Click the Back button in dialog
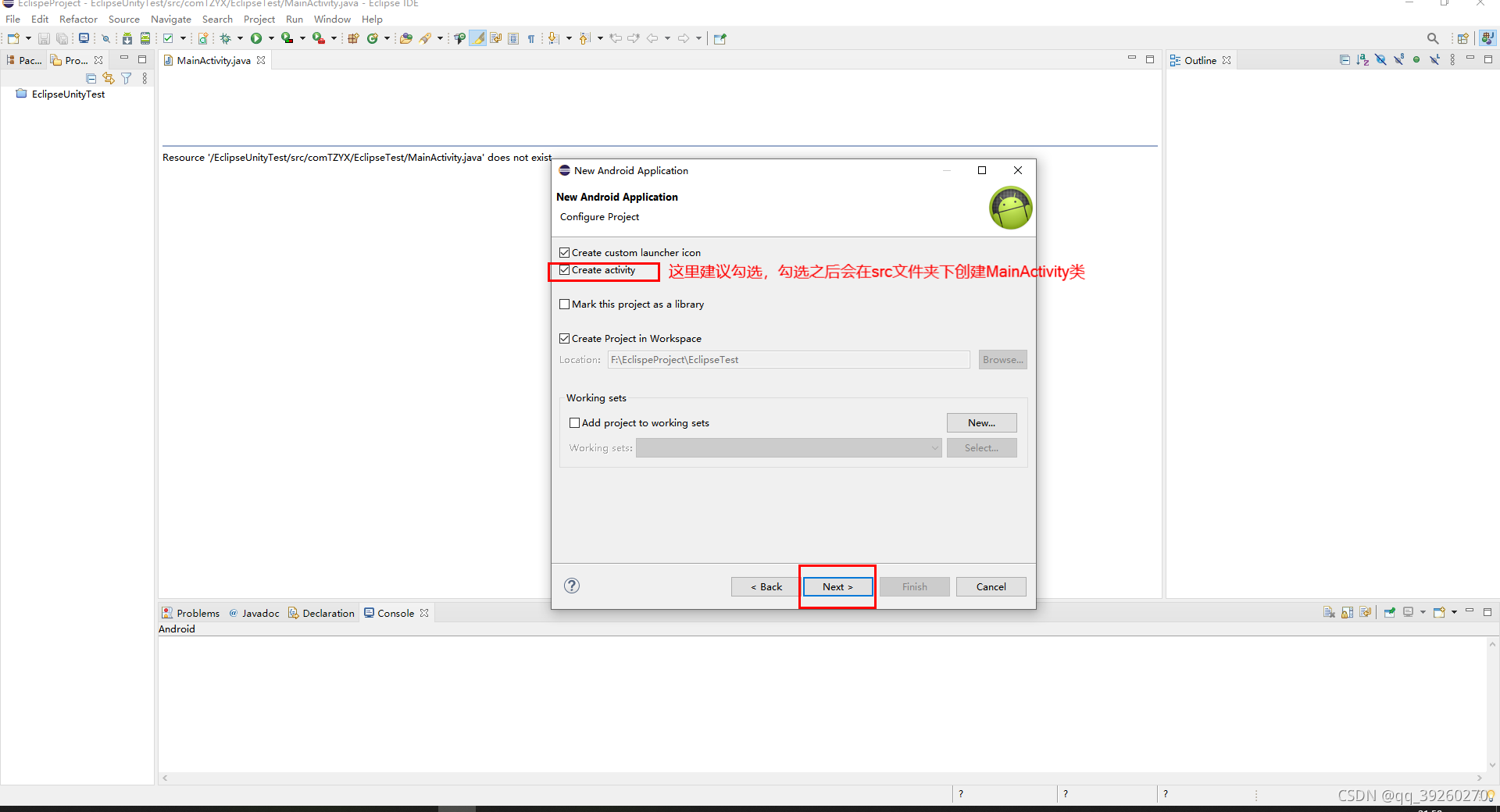Image resolution: width=1500 pixels, height=812 pixels. click(x=766, y=586)
